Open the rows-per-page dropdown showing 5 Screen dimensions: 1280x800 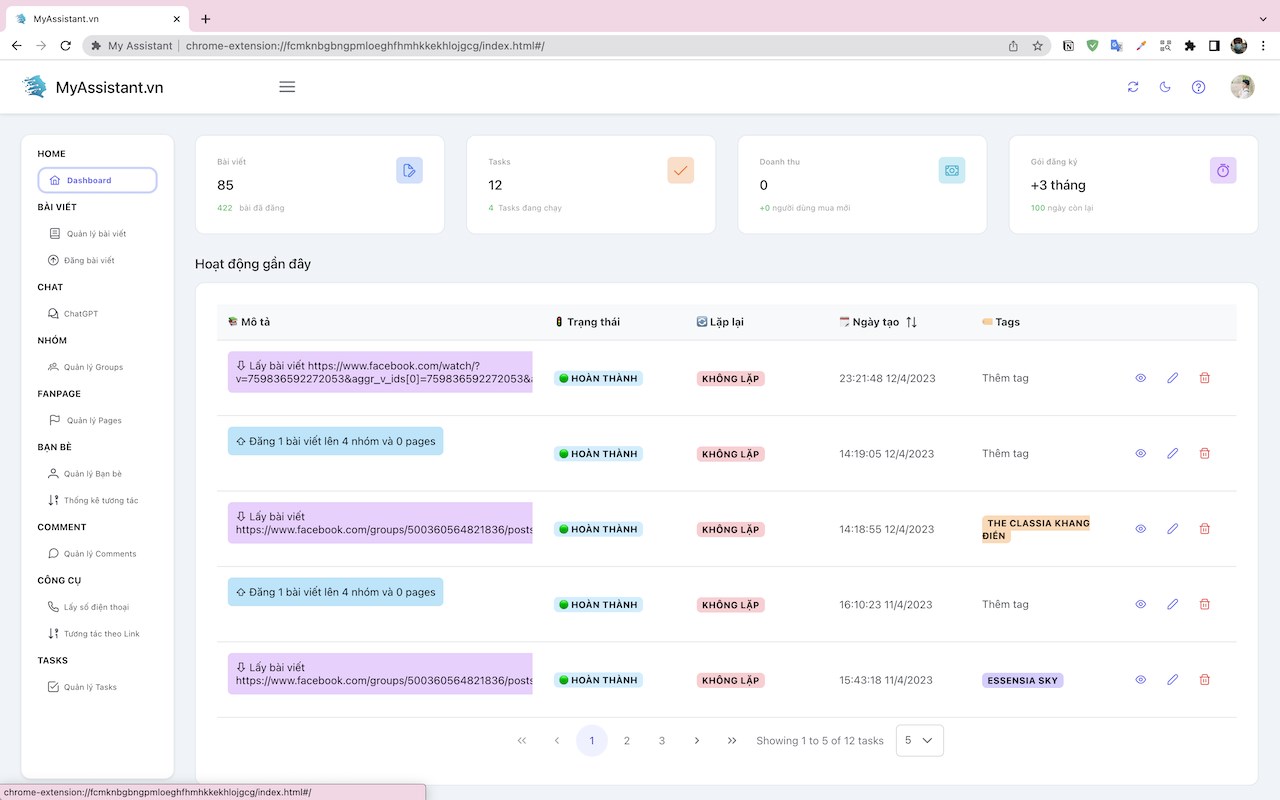919,740
